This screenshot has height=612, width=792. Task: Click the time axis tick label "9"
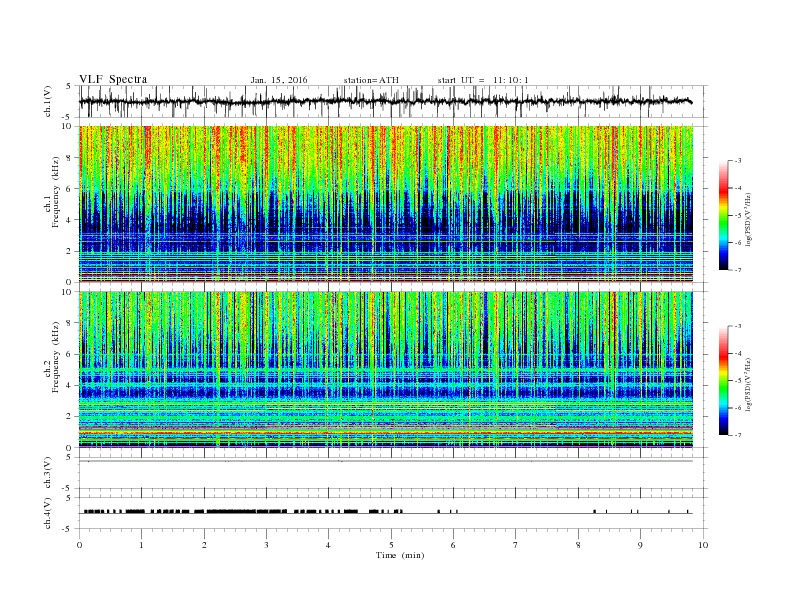[640, 545]
